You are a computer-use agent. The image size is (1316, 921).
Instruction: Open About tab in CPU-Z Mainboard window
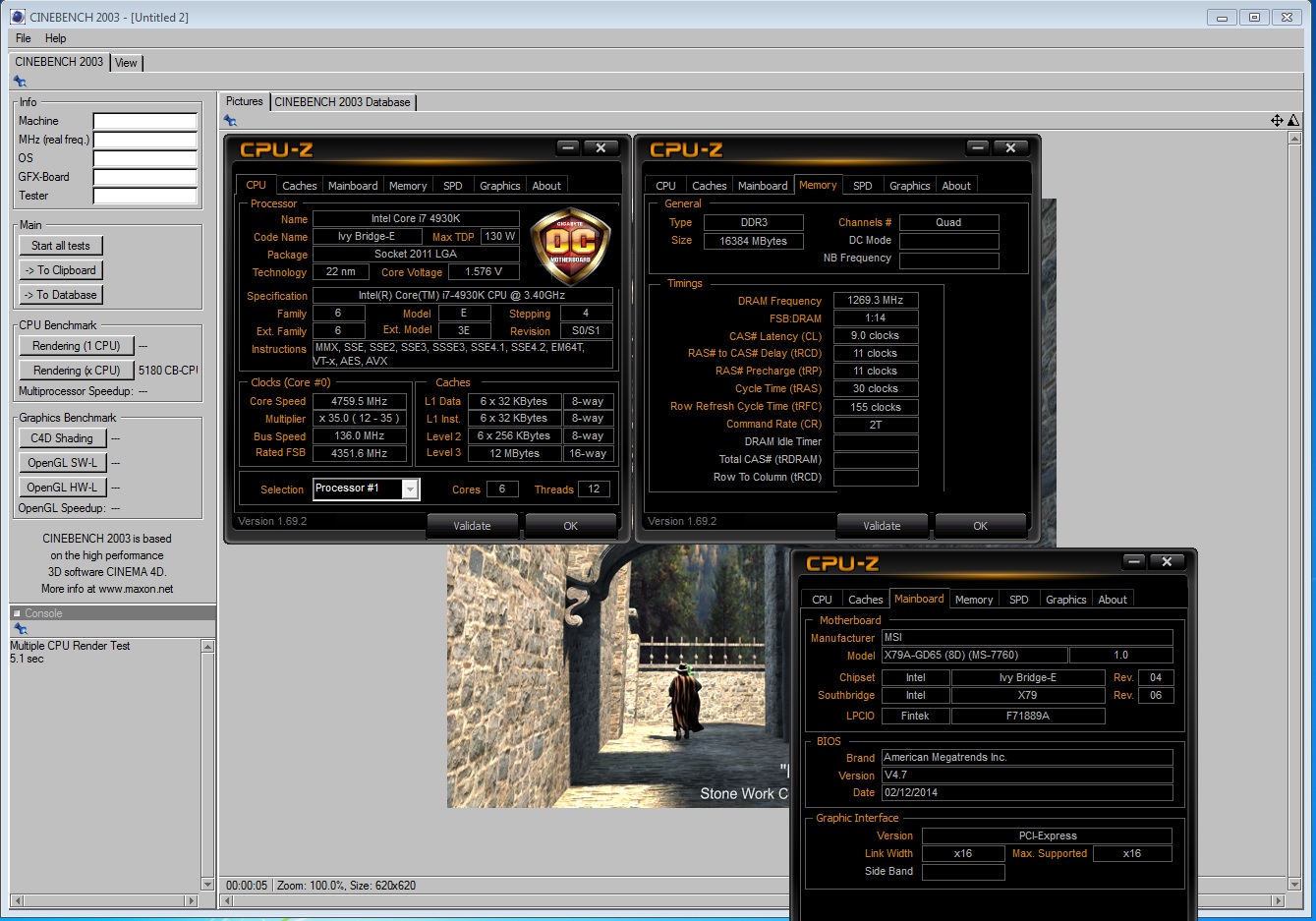(x=1113, y=600)
